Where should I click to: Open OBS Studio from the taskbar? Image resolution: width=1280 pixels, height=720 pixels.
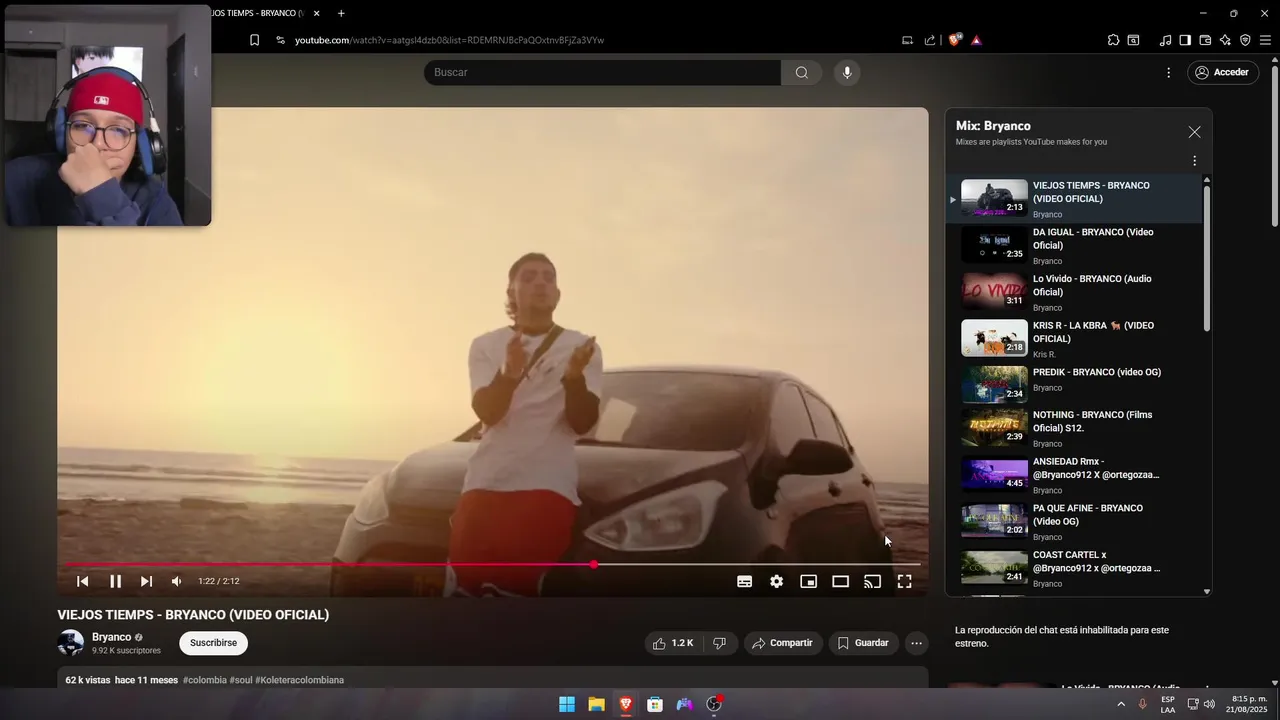(x=714, y=704)
